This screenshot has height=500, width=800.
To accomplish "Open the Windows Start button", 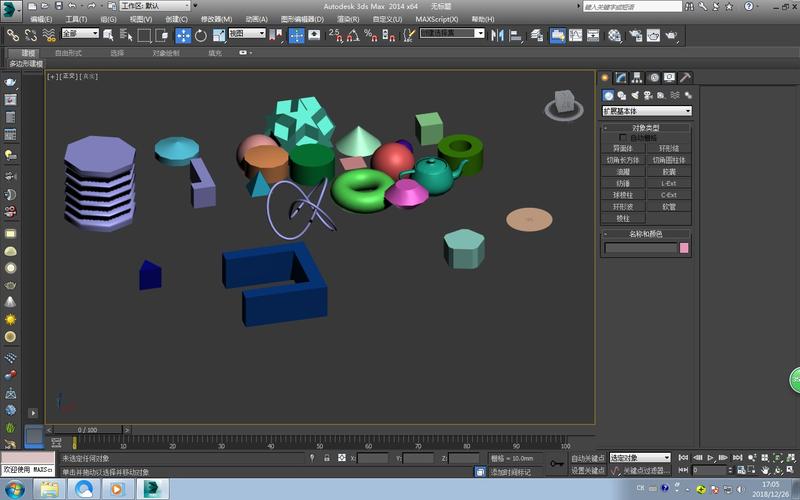I will click(15, 490).
